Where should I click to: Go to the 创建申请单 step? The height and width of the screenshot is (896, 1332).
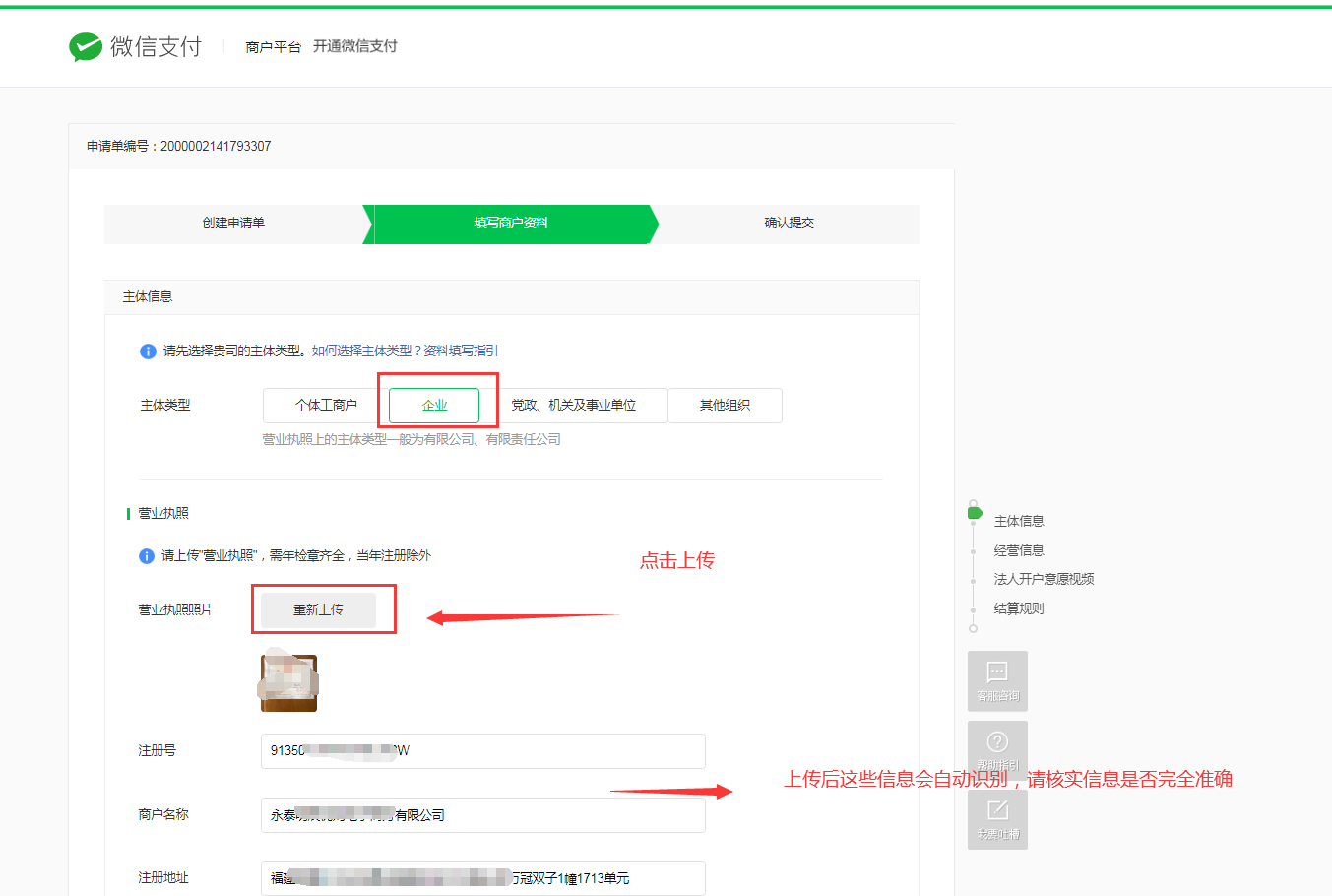[x=233, y=224]
